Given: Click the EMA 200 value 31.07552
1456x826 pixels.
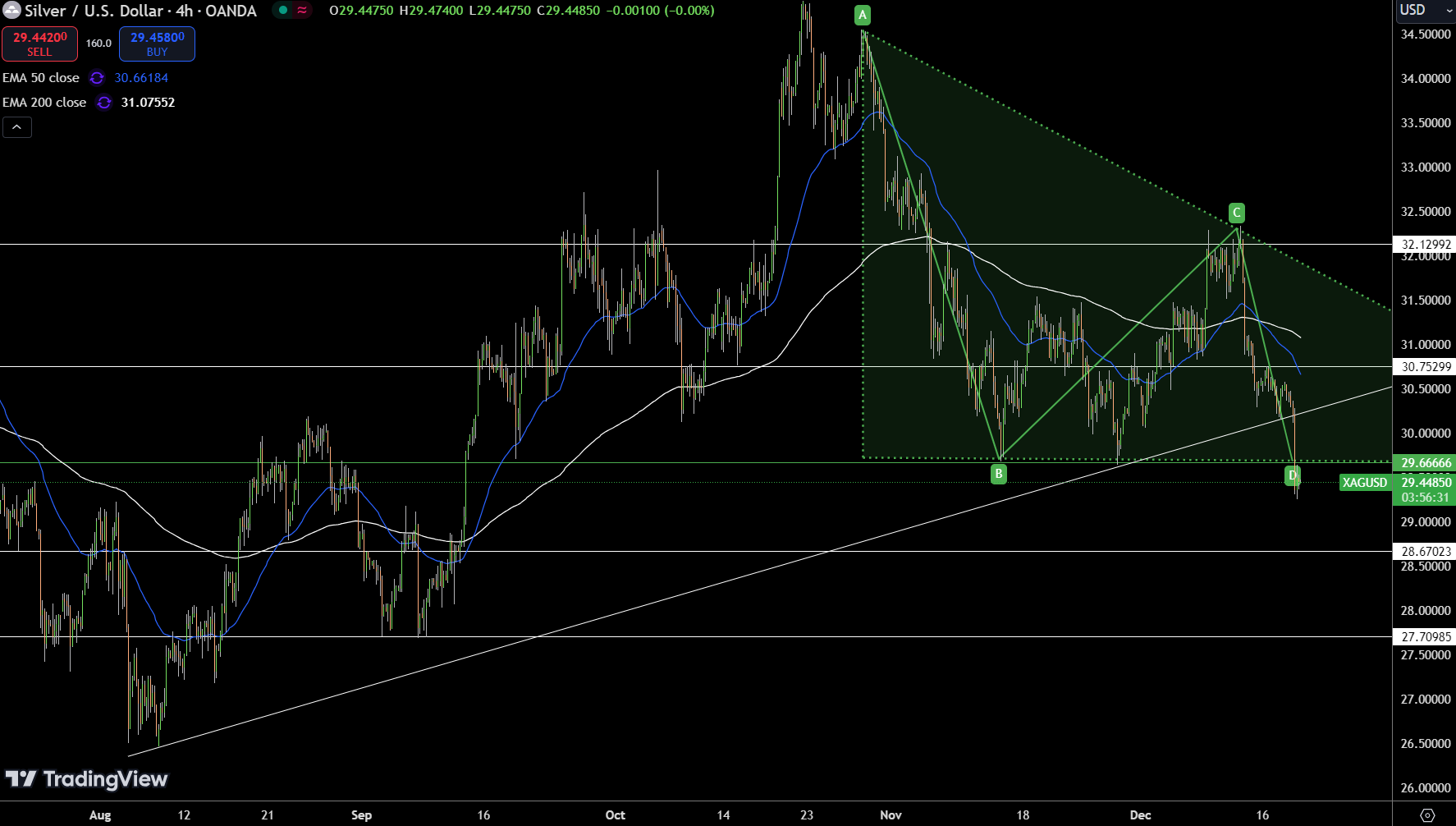Looking at the screenshot, I should [x=148, y=103].
